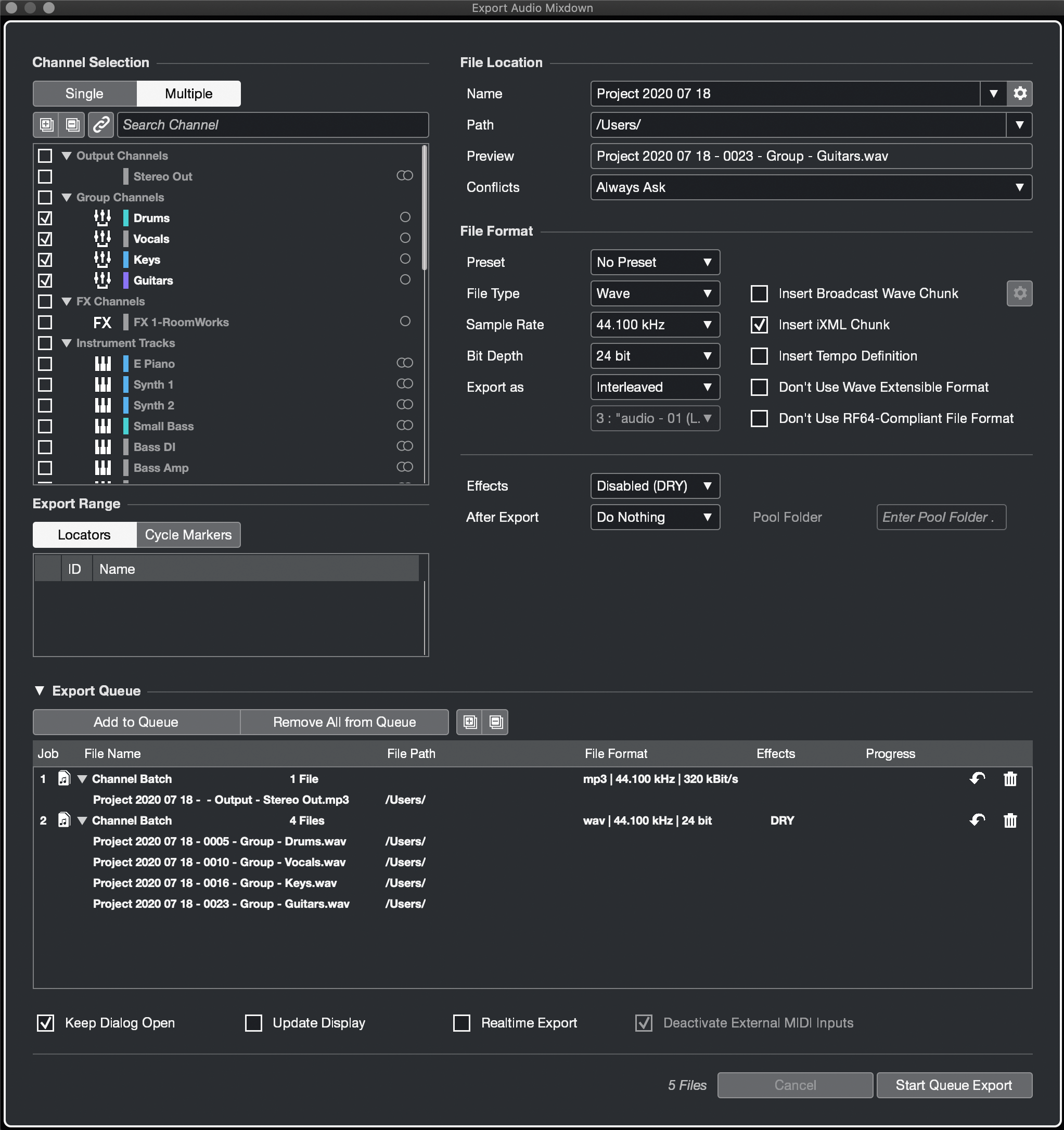This screenshot has height=1130, width=1064.
Task: Enable Insert Broadcast Wave Chunk
Action: pos(759,293)
